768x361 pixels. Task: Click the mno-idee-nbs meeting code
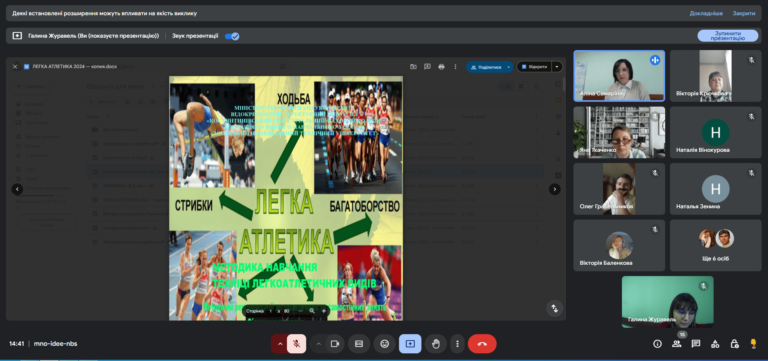(55, 344)
